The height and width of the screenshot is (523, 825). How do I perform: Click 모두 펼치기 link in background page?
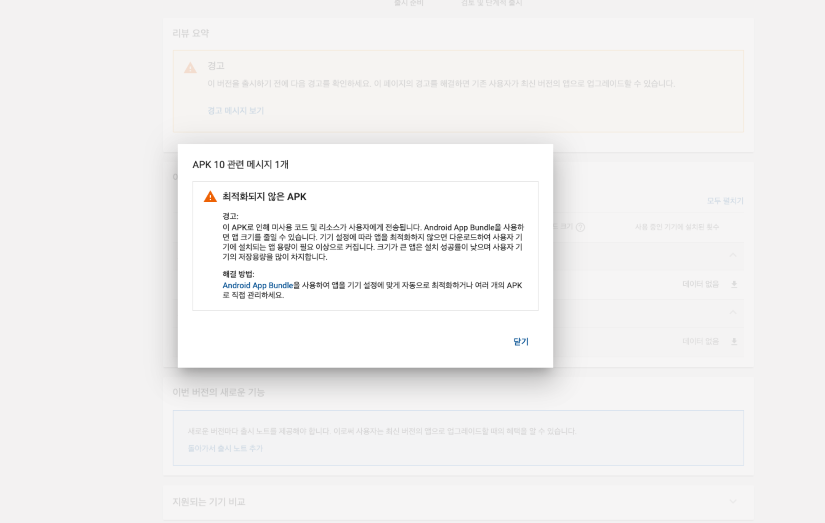725,201
